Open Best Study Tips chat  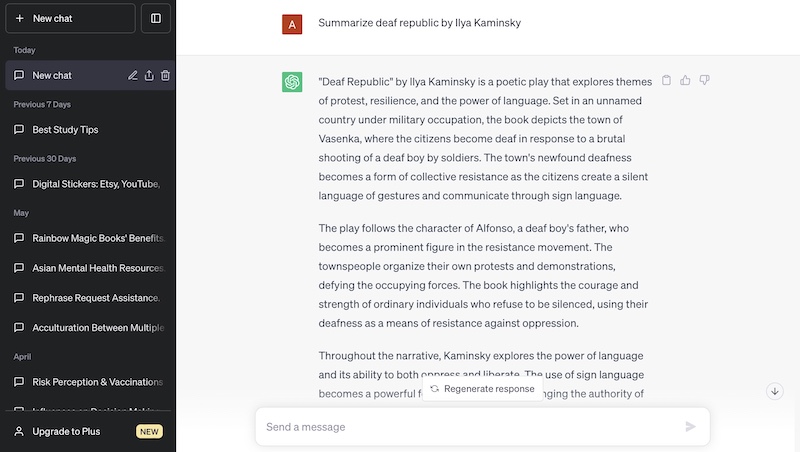pyautogui.click(x=65, y=129)
